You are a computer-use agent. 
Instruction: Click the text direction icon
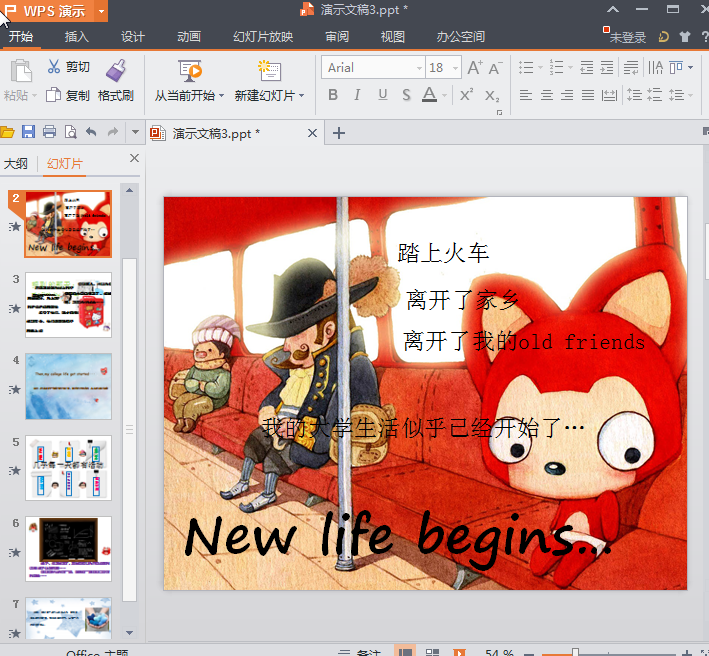tap(655, 68)
